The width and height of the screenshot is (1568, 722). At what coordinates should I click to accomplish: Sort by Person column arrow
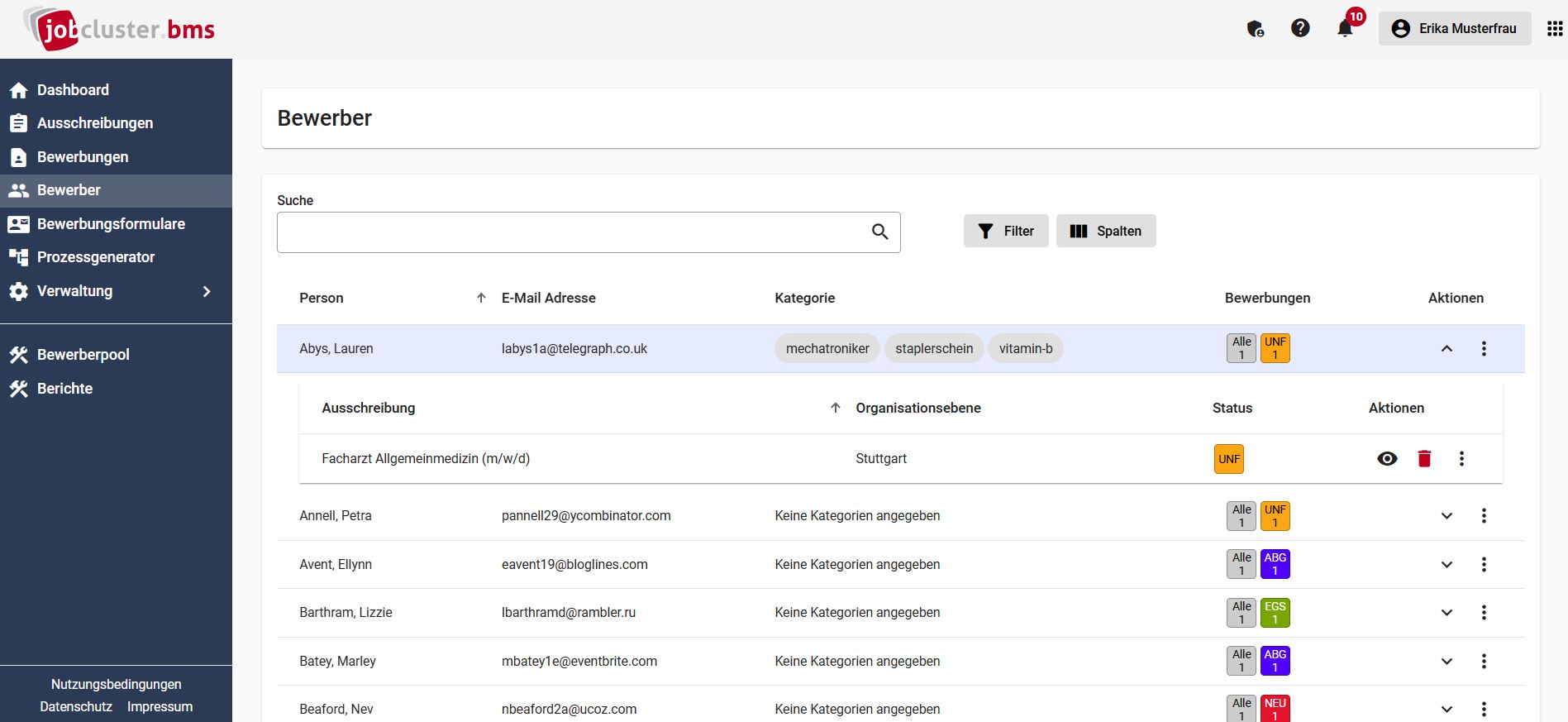[481, 298]
